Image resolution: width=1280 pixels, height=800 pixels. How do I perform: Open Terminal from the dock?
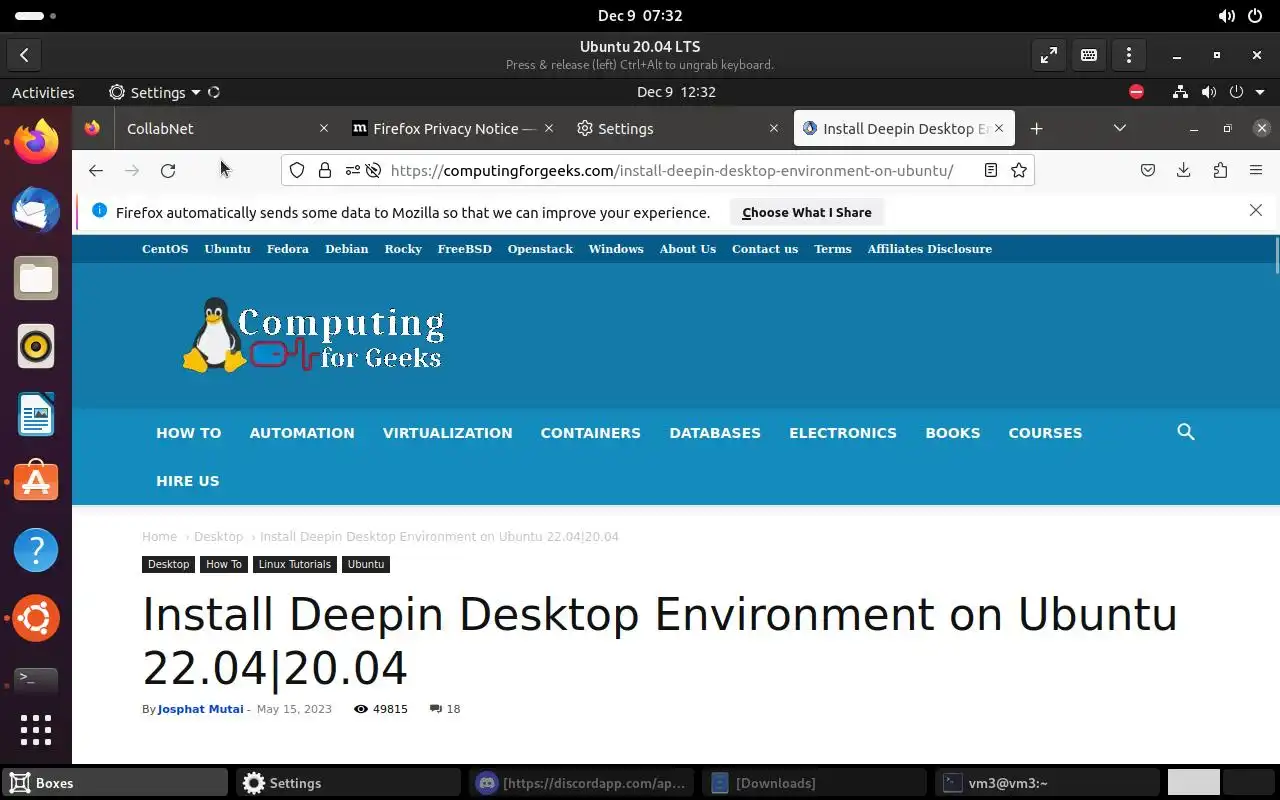coord(36,680)
